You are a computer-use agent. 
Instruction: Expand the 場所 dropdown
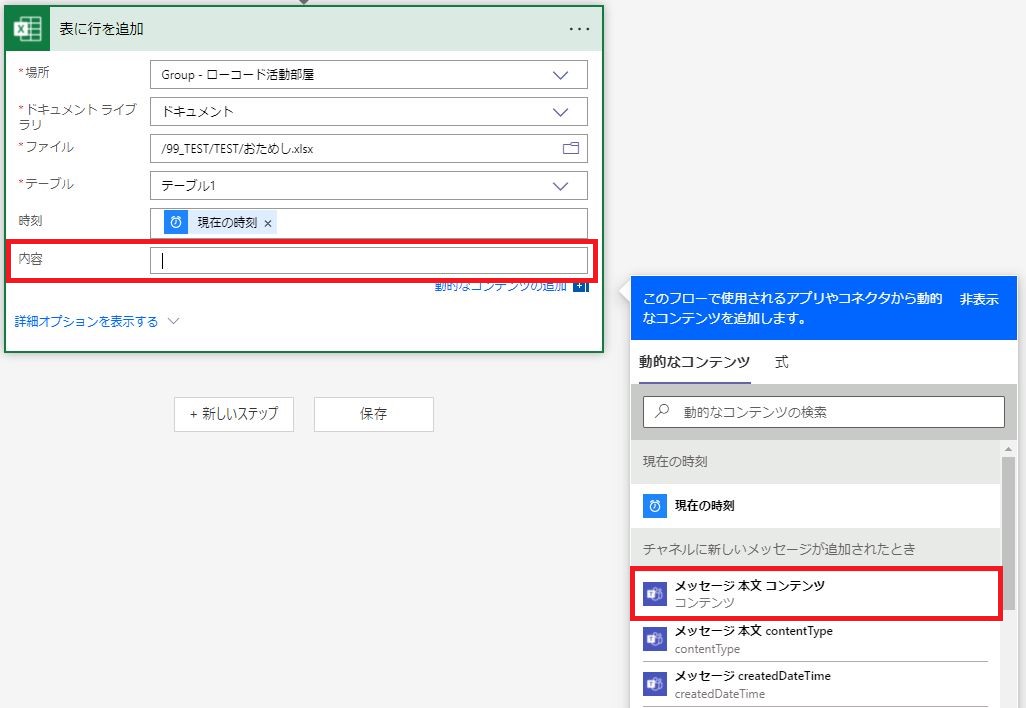coord(560,75)
